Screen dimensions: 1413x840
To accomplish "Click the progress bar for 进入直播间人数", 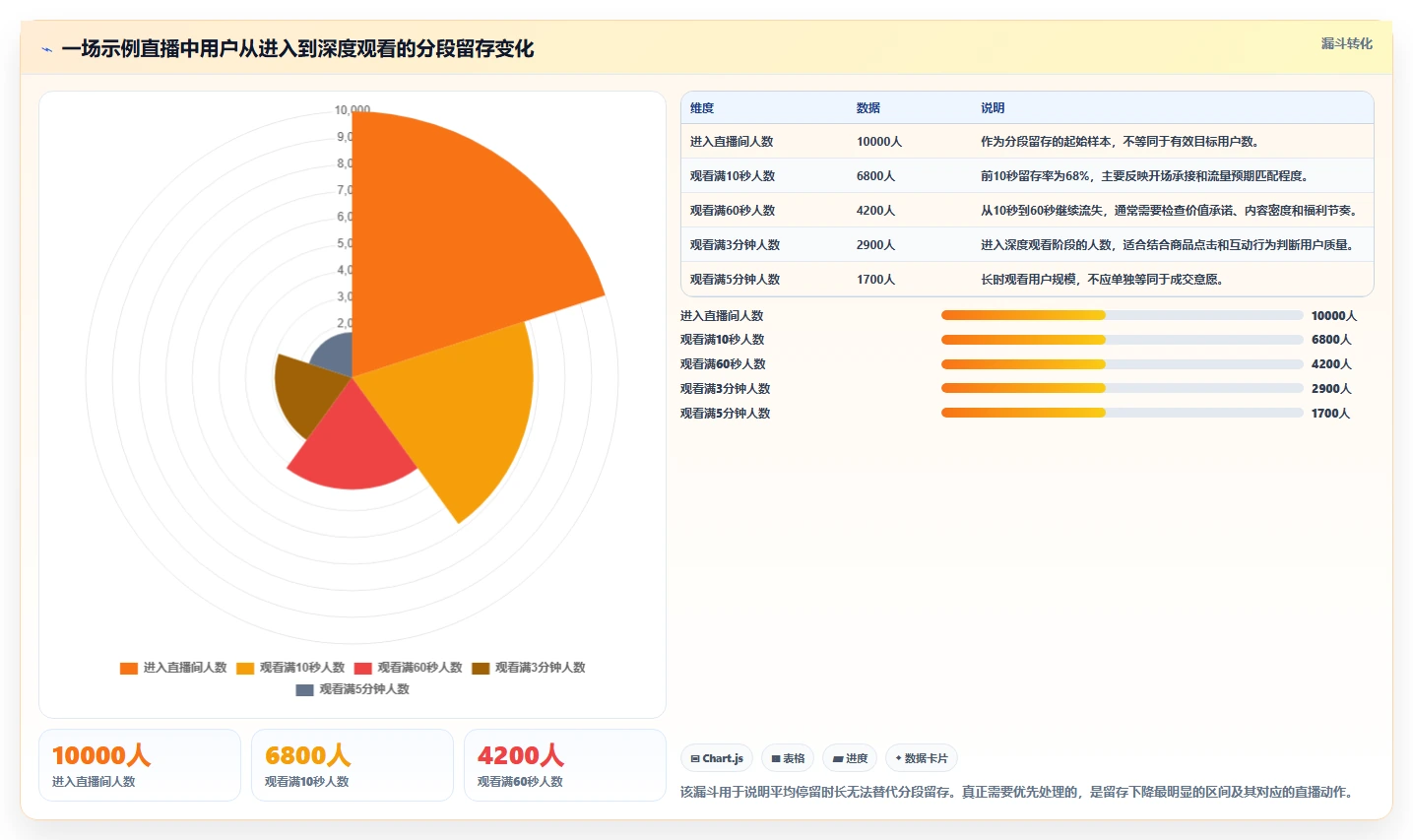I will 1123,315.
